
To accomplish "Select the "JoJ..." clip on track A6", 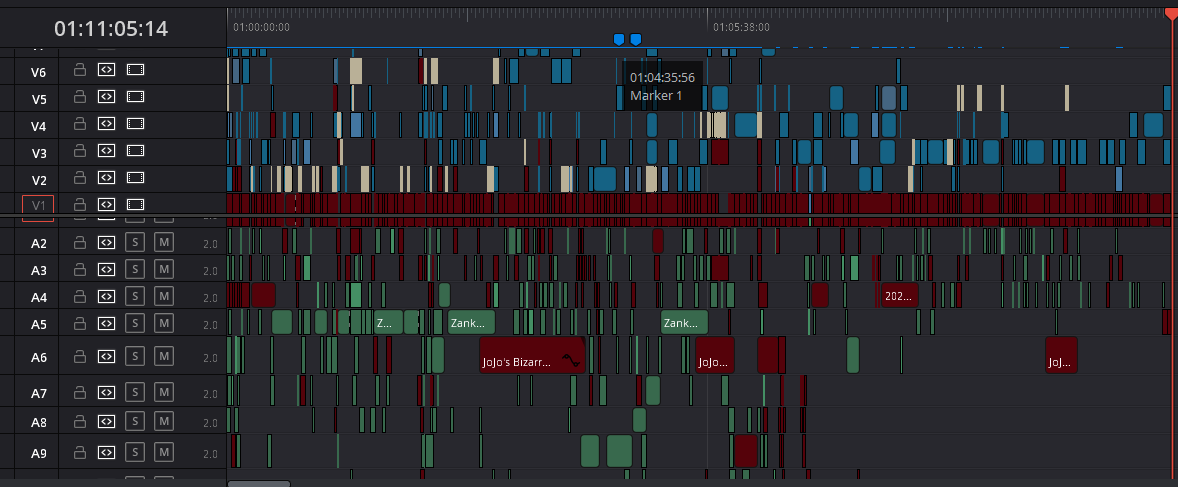I will [x=1061, y=355].
